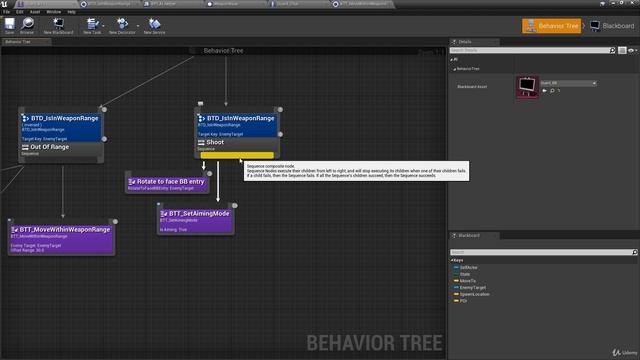The image size is (640, 360).
Task: Use selected asset arrow for Blackboard Asset
Action: click(x=544, y=91)
